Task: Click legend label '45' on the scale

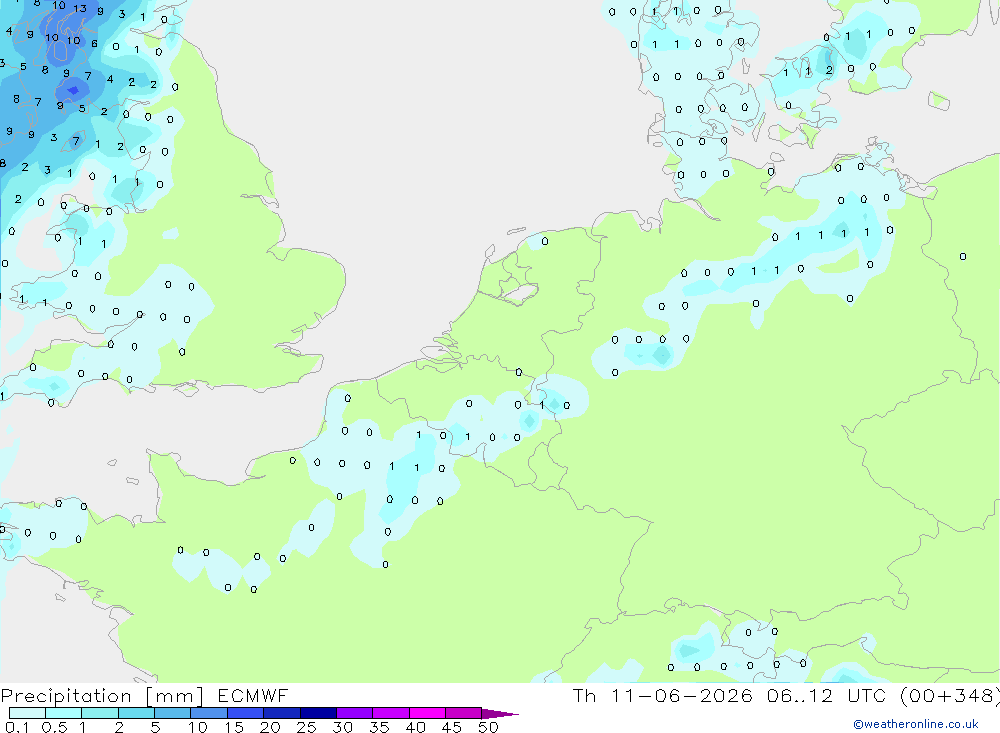Action: click(x=452, y=727)
